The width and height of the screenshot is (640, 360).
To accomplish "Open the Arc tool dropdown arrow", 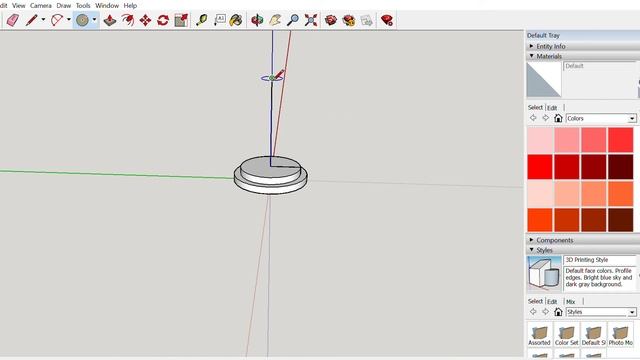I will (69, 20).
